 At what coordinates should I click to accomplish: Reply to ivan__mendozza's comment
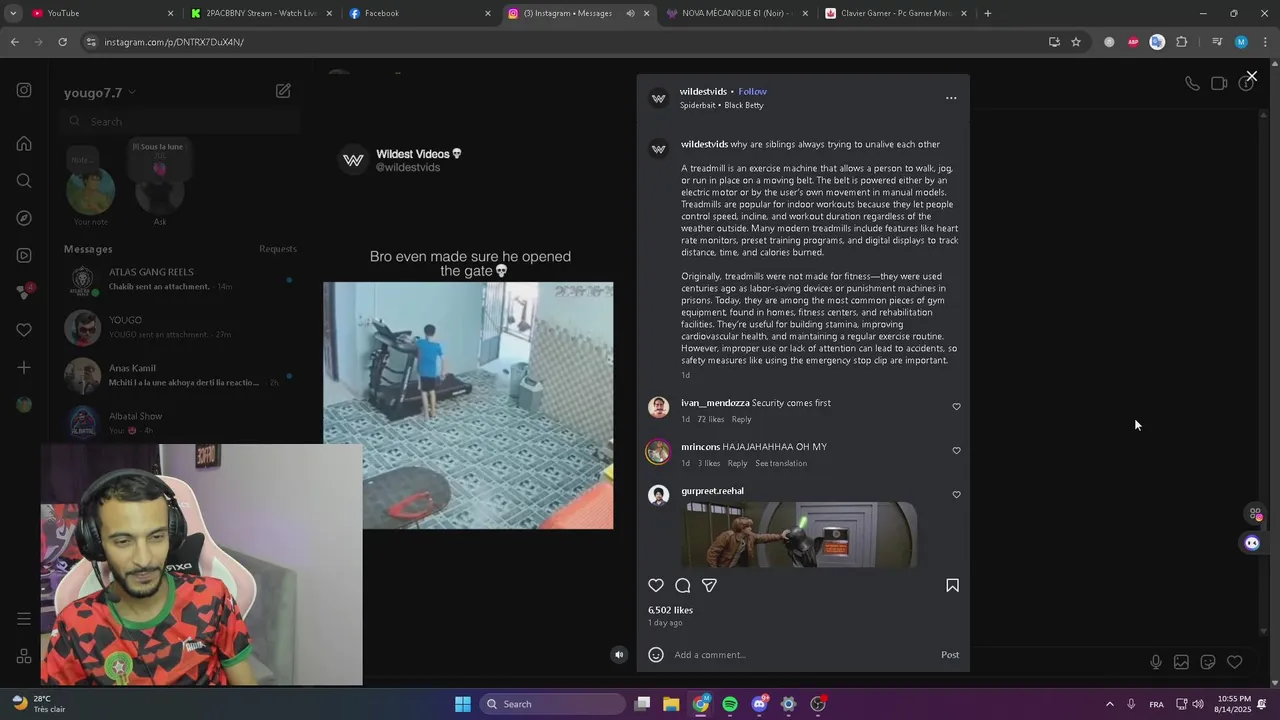[x=741, y=419]
